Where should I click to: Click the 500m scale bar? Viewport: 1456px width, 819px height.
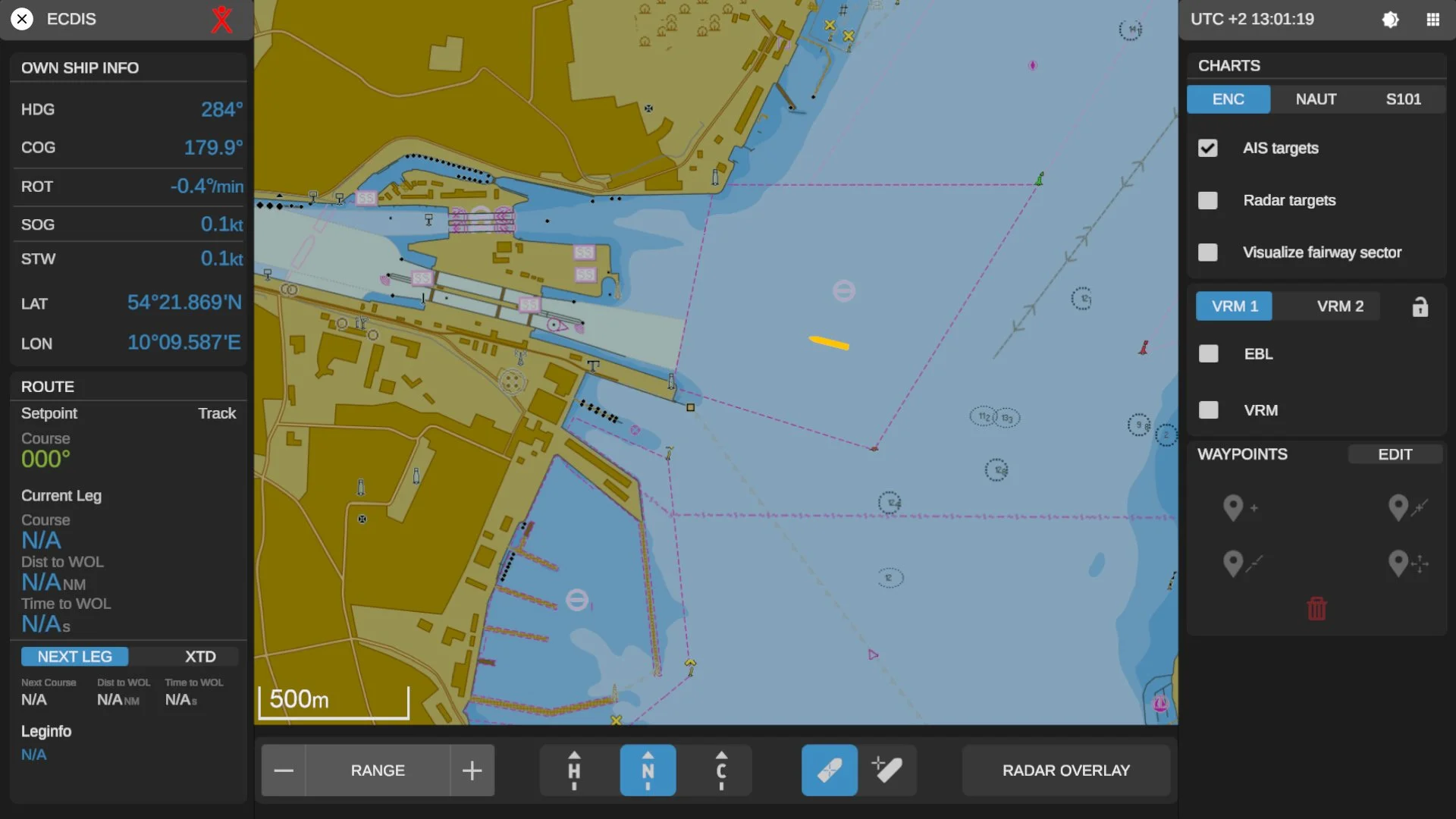[x=334, y=701]
